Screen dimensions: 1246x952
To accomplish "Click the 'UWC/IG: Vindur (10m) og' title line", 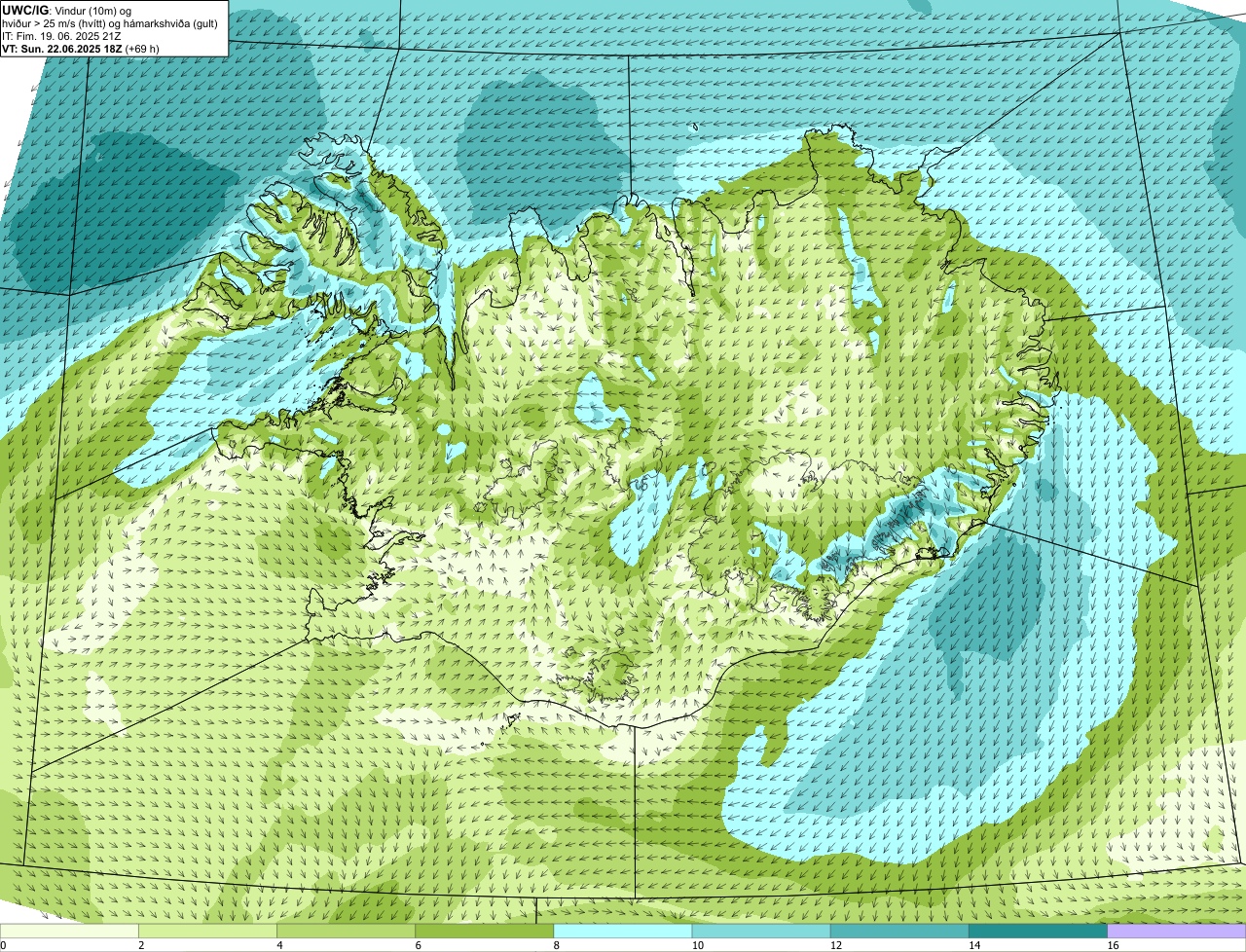I will pyautogui.click(x=67, y=10).
